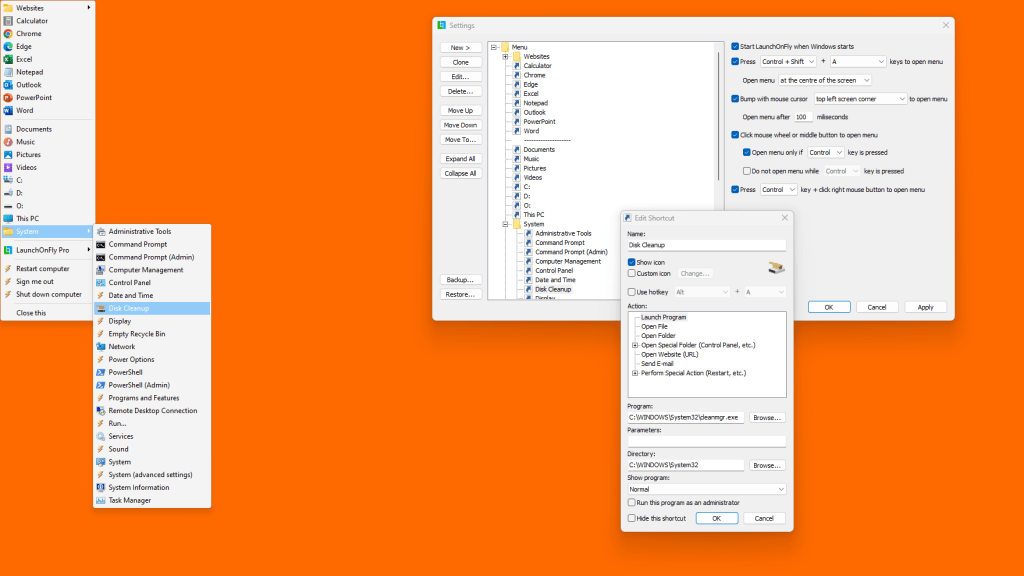Check the Hide this shortcut option
The height and width of the screenshot is (576, 1024).
[x=631, y=518]
